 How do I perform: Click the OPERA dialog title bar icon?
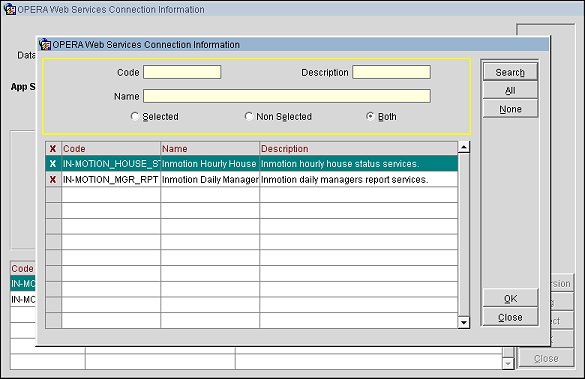tap(45, 44)
